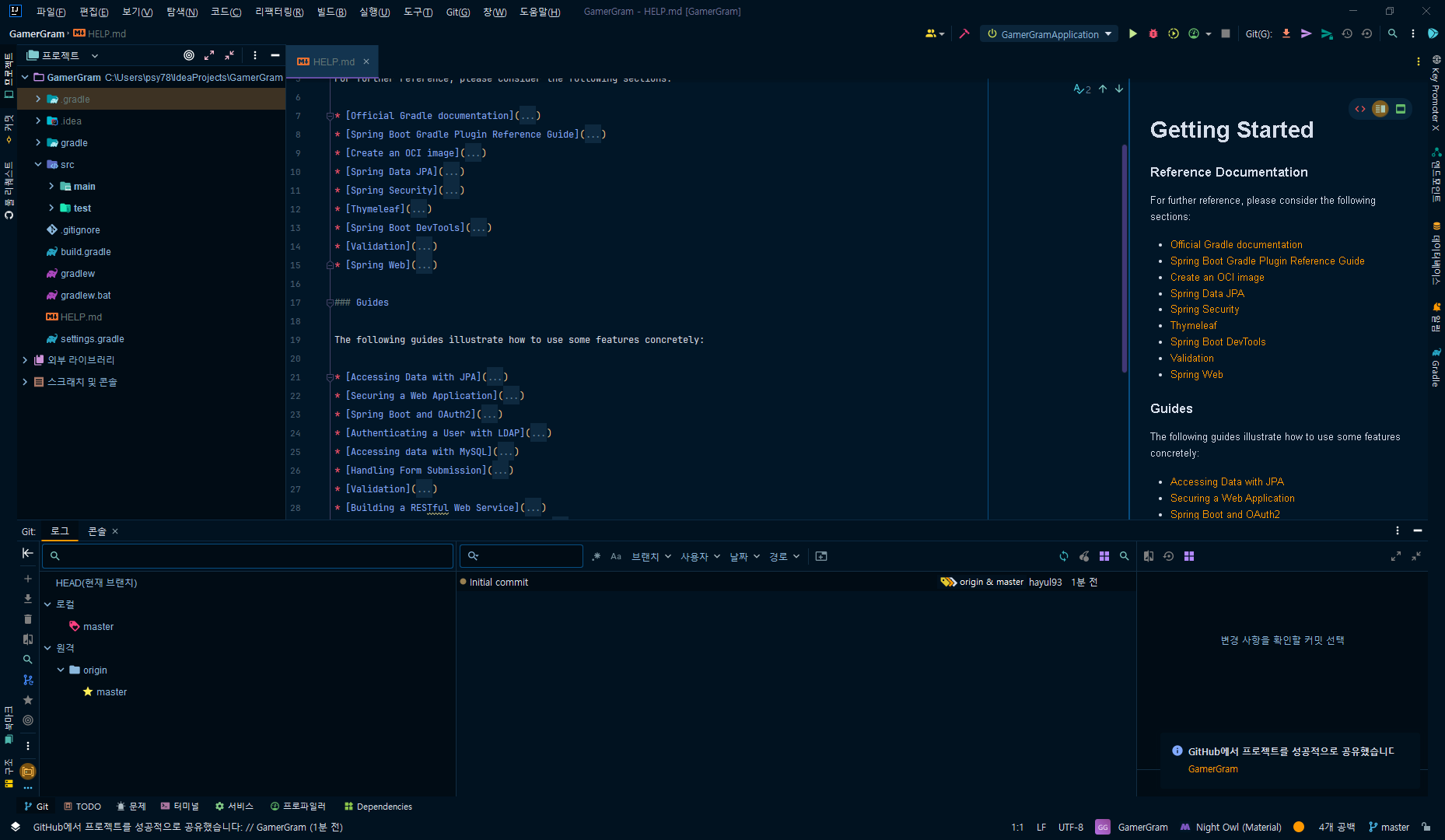Toggle match case Aa in Git log
1445x840 pixels.
[616, 556]
